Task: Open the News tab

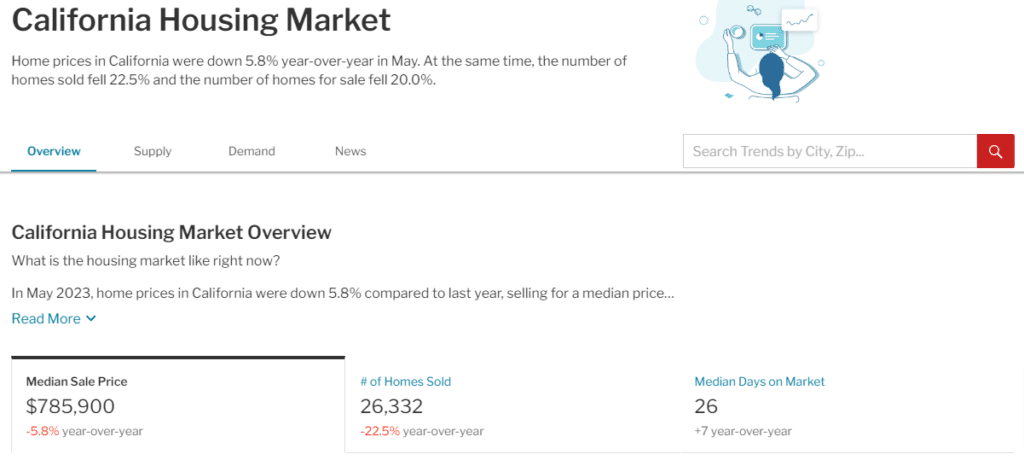Action: coord(350,152)
